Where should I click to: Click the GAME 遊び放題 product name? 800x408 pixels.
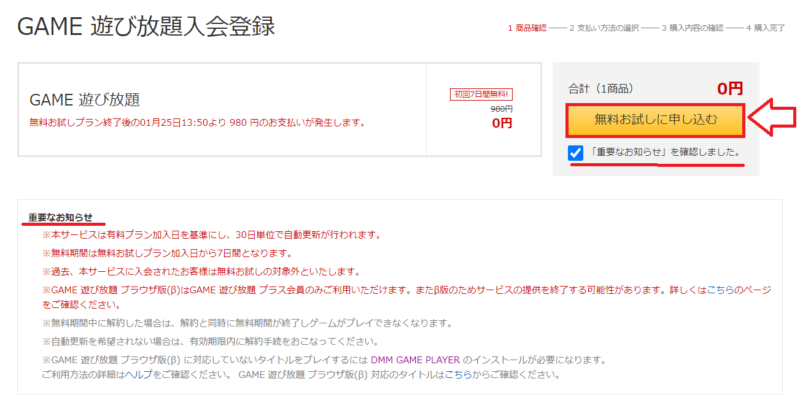coord(85,99)
